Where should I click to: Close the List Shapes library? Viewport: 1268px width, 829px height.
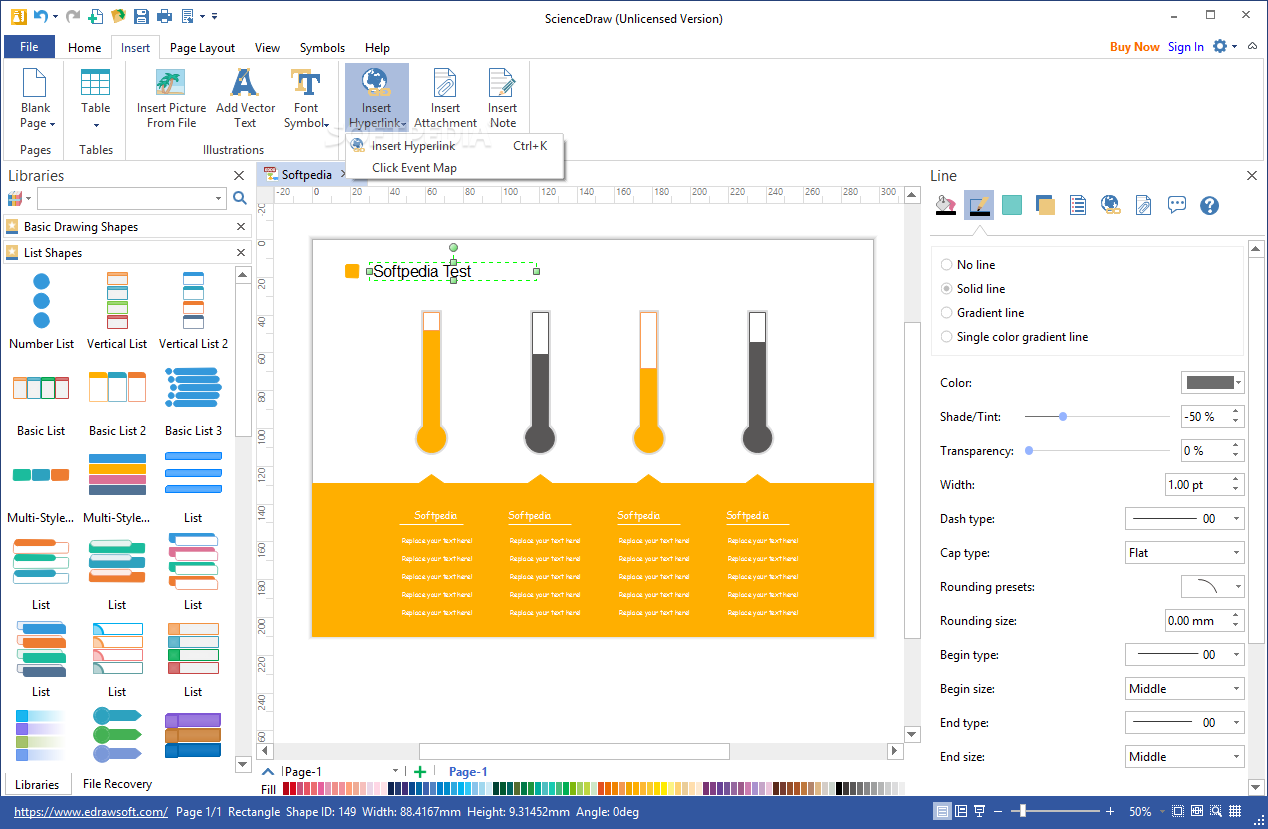click(240, 253)
